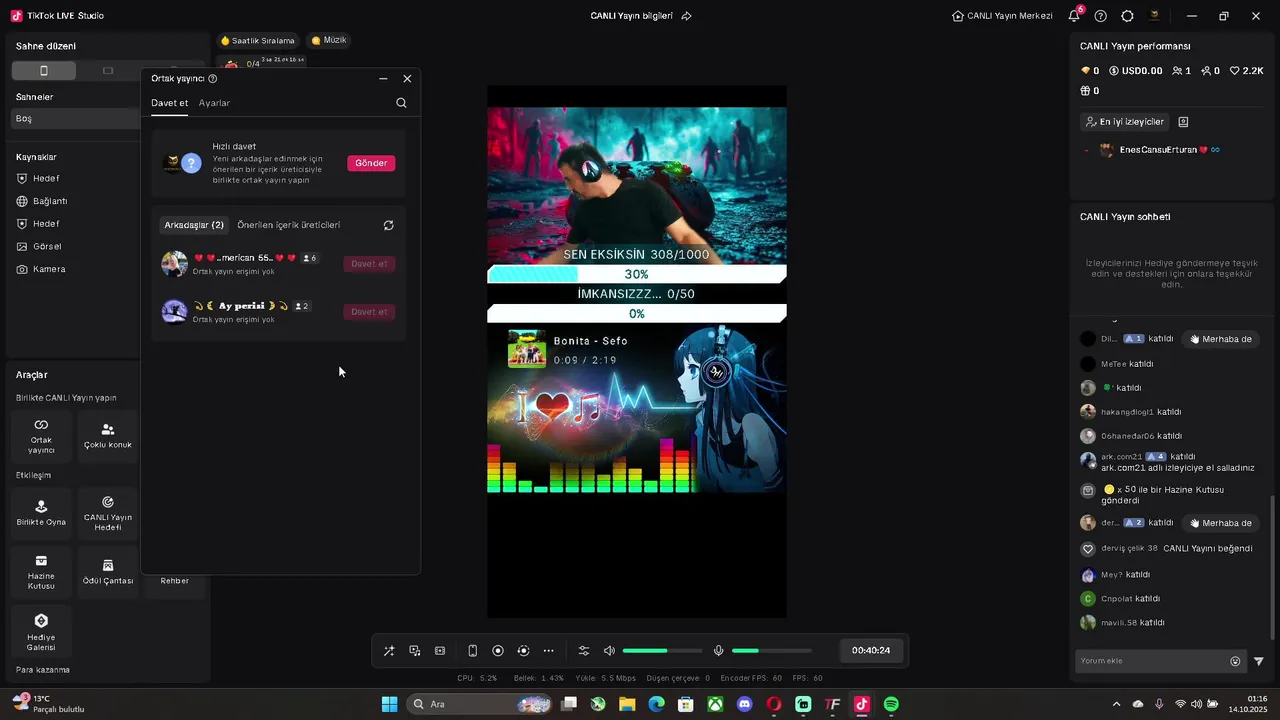Open the profile avatar in title bar
1280x720 pixels.
(x=1154, y=16)
